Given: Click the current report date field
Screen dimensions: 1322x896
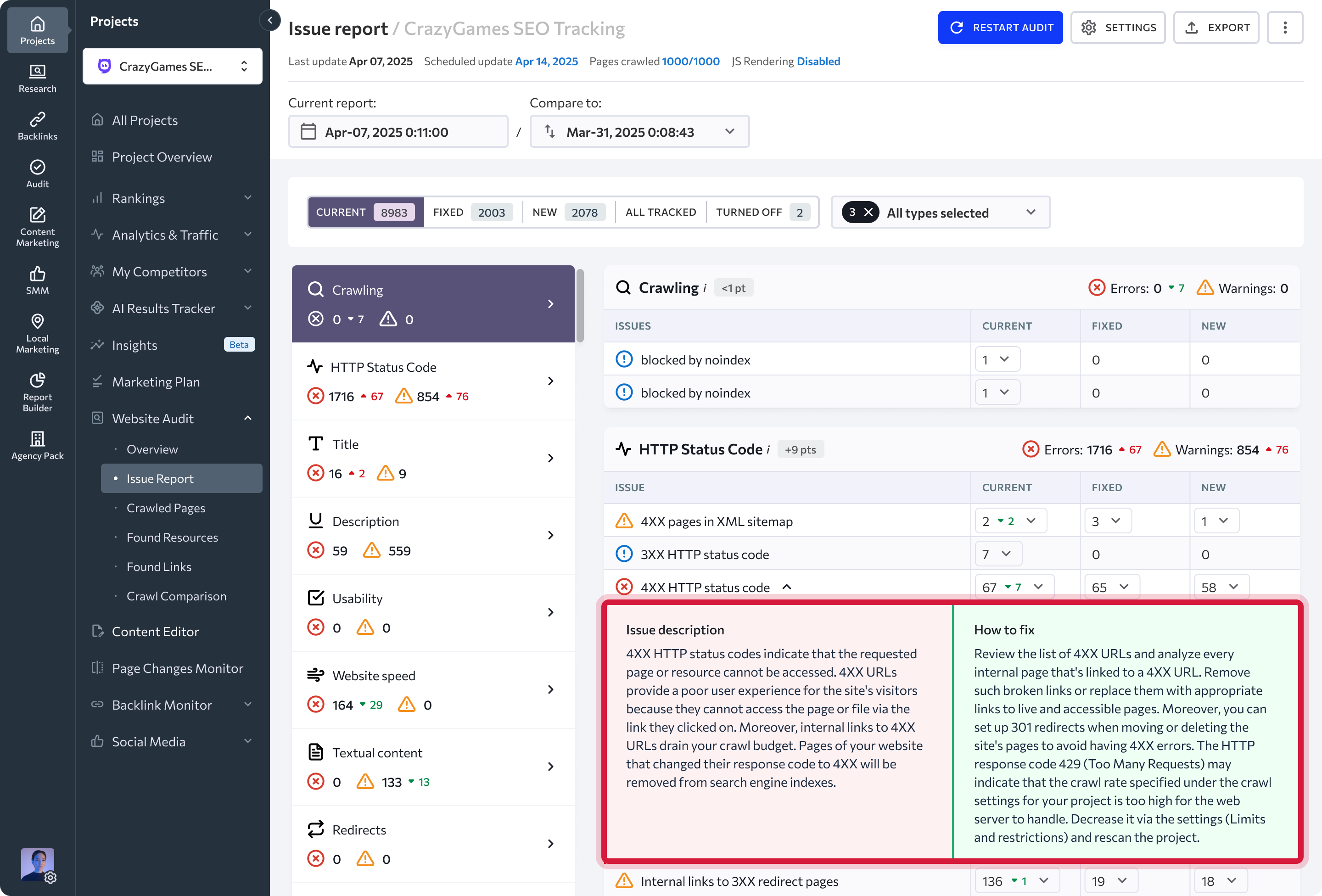Looking at the screenshot, I should click(398, 132).
